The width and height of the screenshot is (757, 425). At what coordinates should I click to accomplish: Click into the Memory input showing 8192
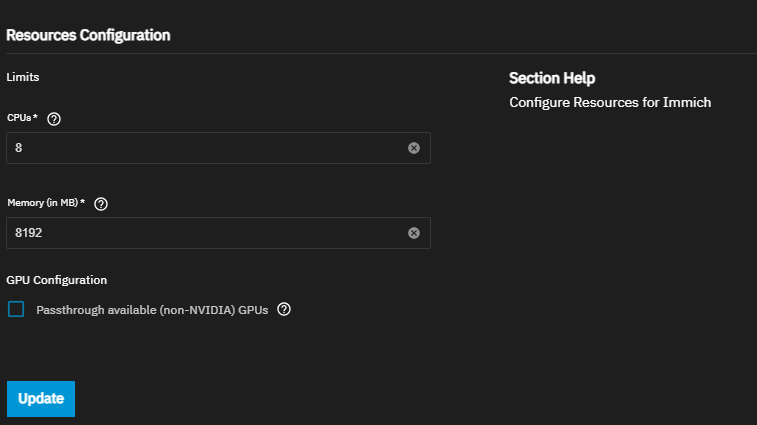(x=200, y=233)
